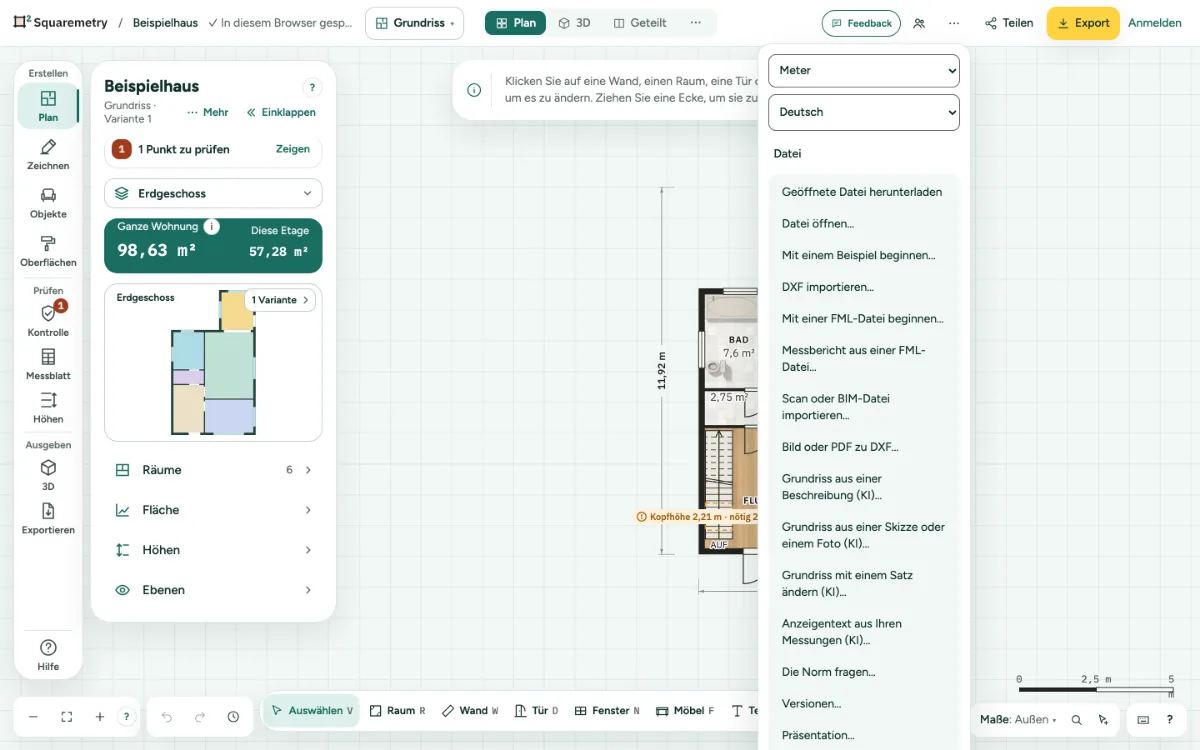Open the Deutsch language dropdown

pyautogui.click(x=864, y=112)
